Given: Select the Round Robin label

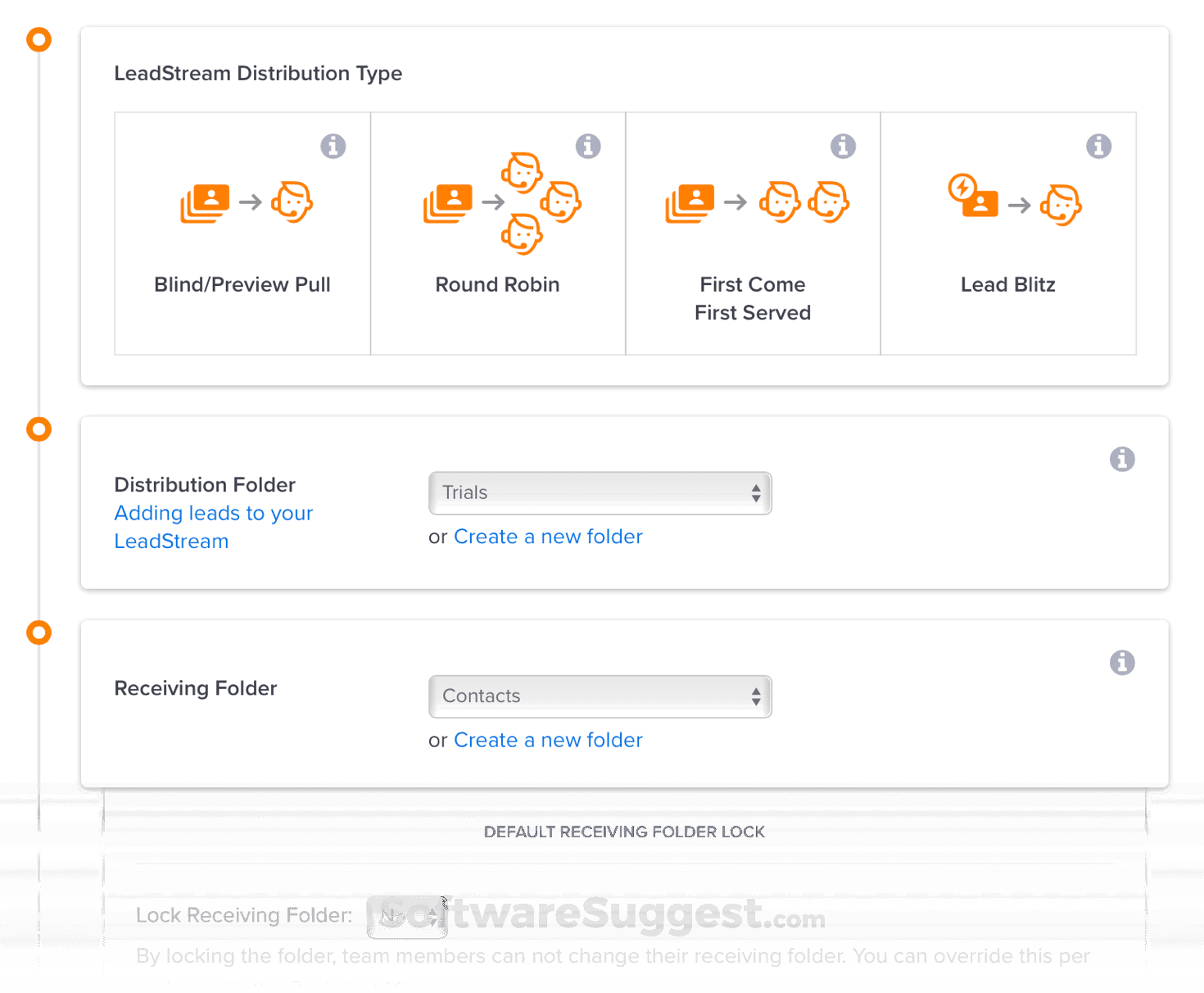Looking at the screenshot, I should tap(497, 285).
